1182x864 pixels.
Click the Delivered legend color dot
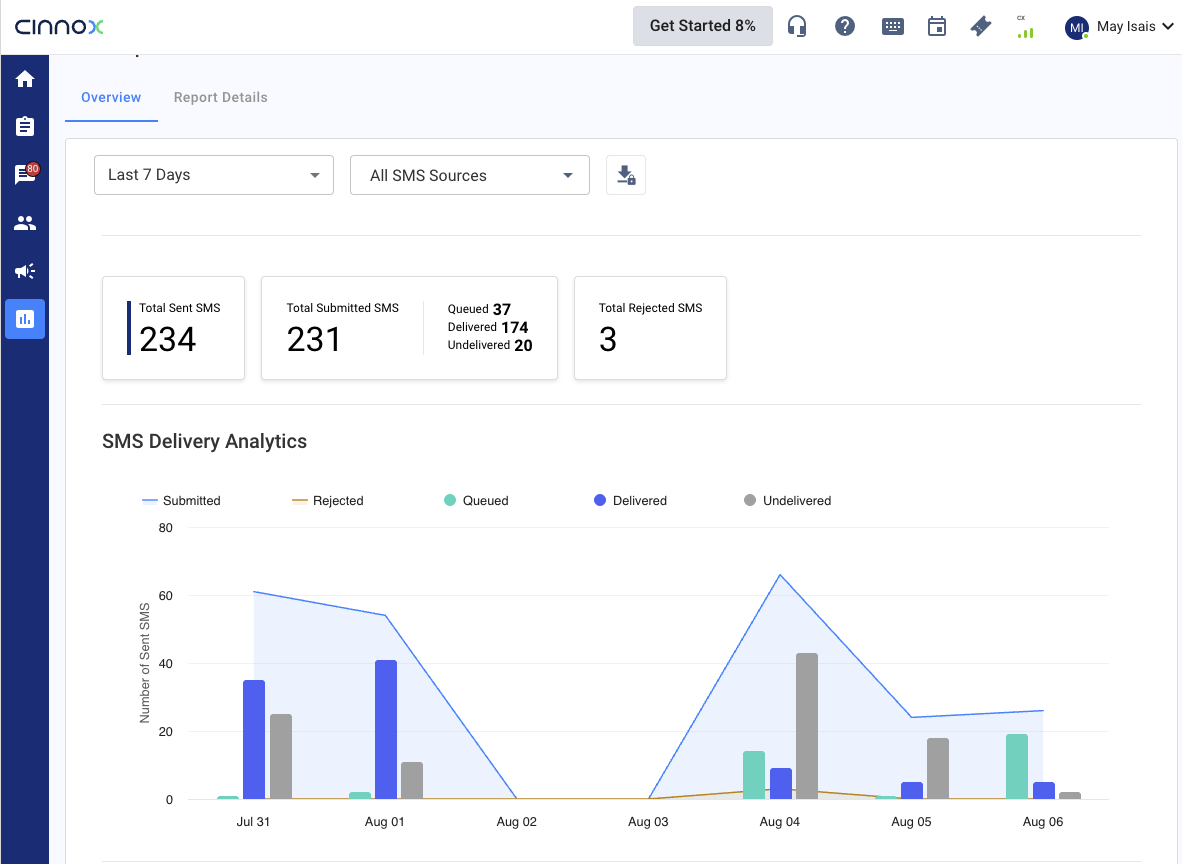(600, 500)
